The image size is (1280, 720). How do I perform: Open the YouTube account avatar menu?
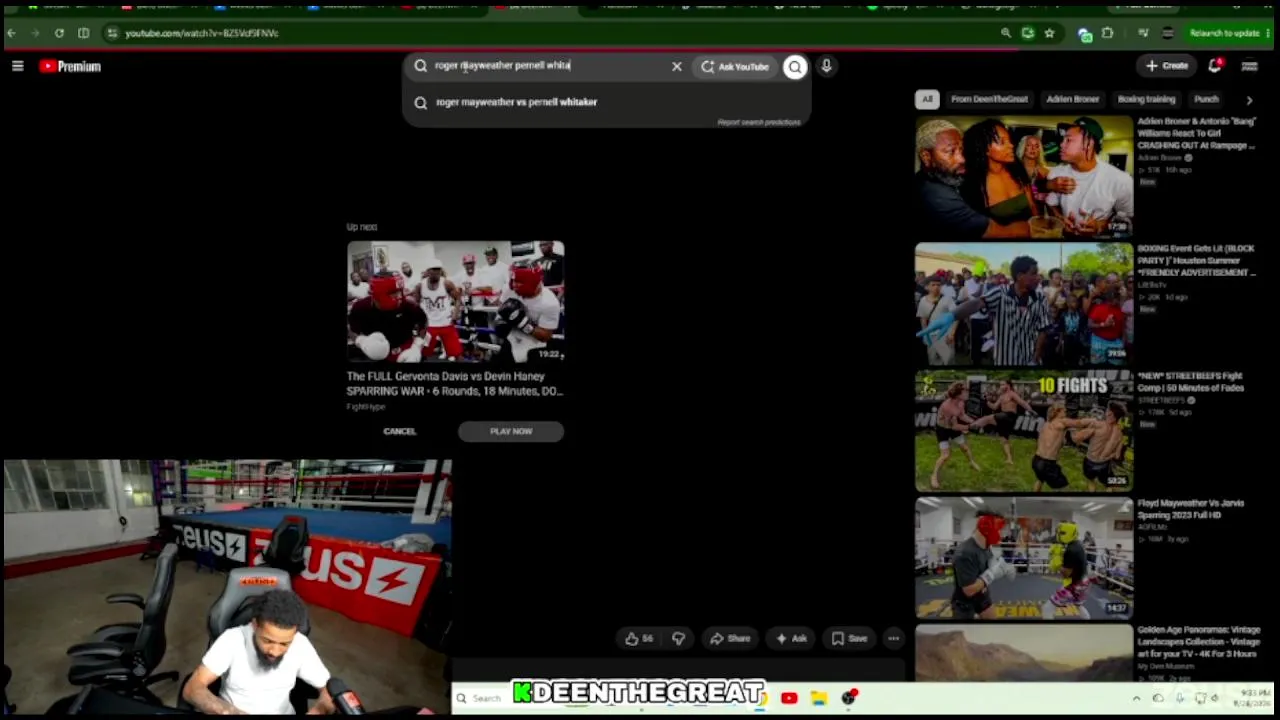[1249, 66]
